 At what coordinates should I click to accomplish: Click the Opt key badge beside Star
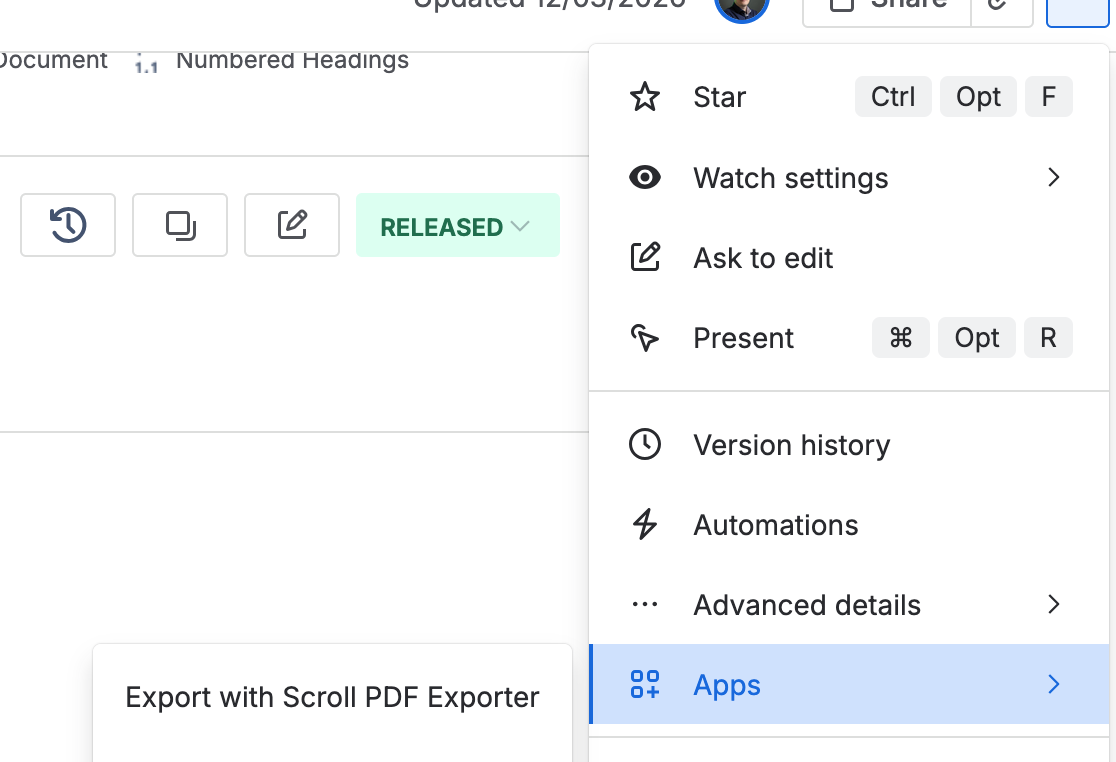[978, 97]
